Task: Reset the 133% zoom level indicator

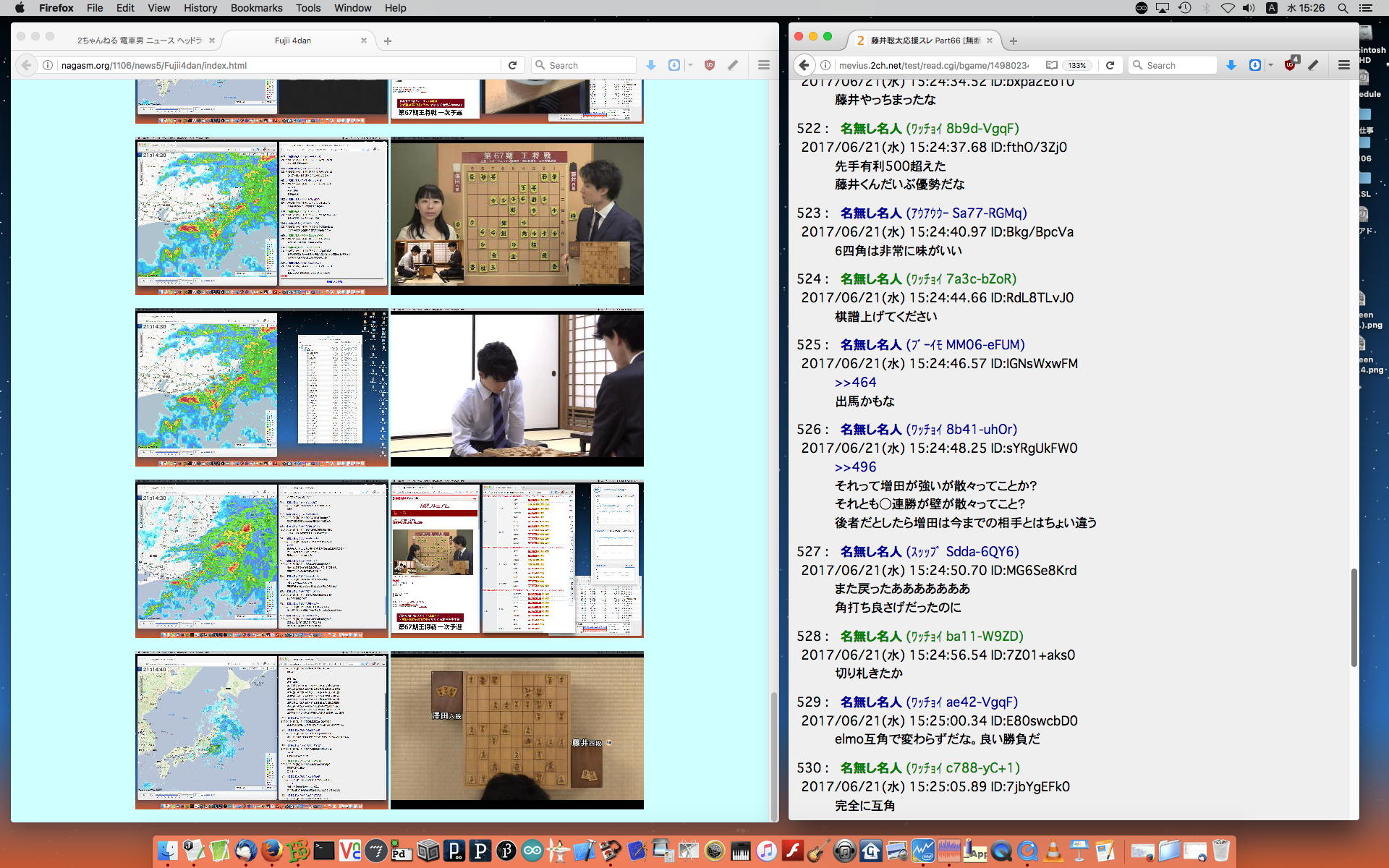Action: click(x=1076, y=65)
